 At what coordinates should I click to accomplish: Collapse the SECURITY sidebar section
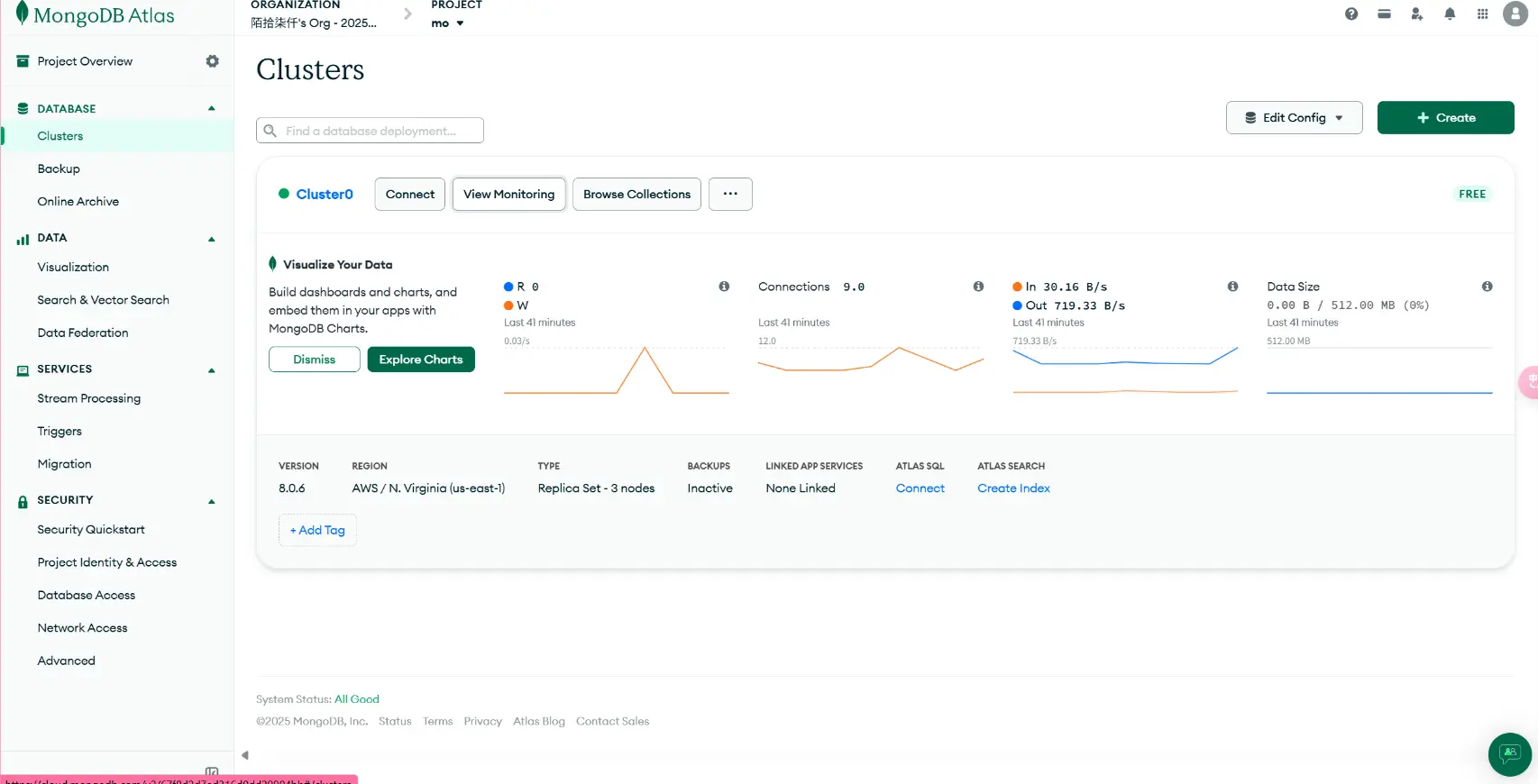pos(212,501)
